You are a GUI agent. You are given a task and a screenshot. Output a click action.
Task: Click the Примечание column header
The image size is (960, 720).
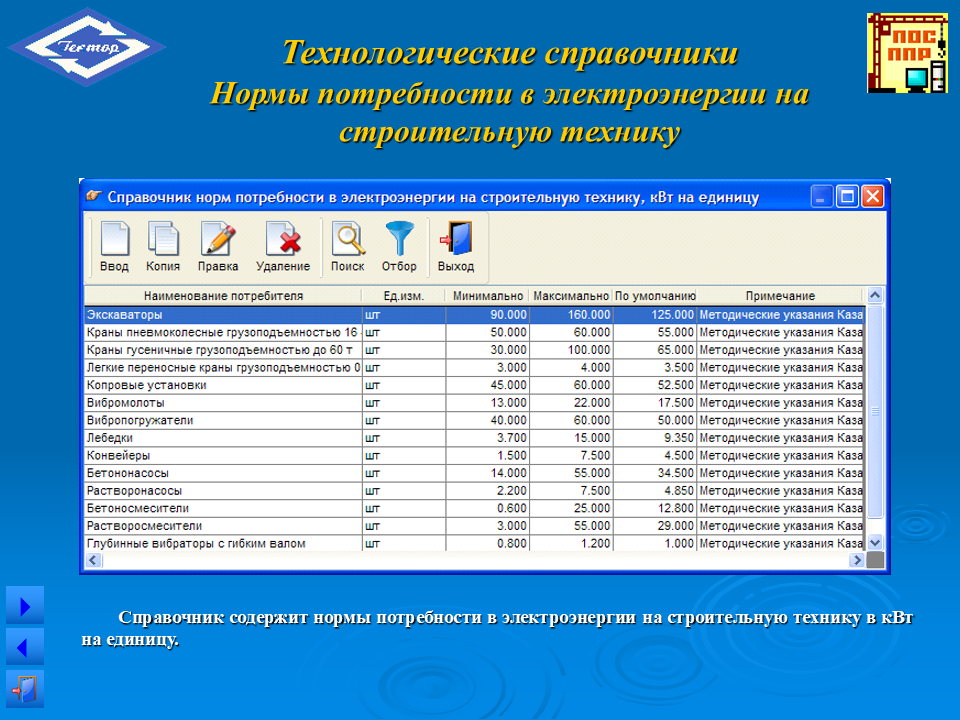780,296
